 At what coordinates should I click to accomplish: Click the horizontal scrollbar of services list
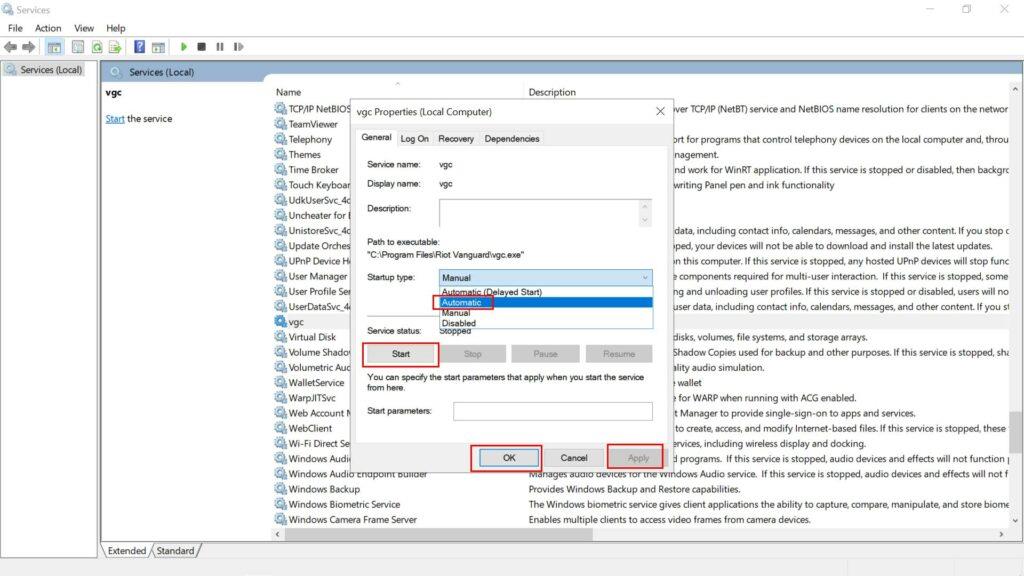(x=438, y=534)
